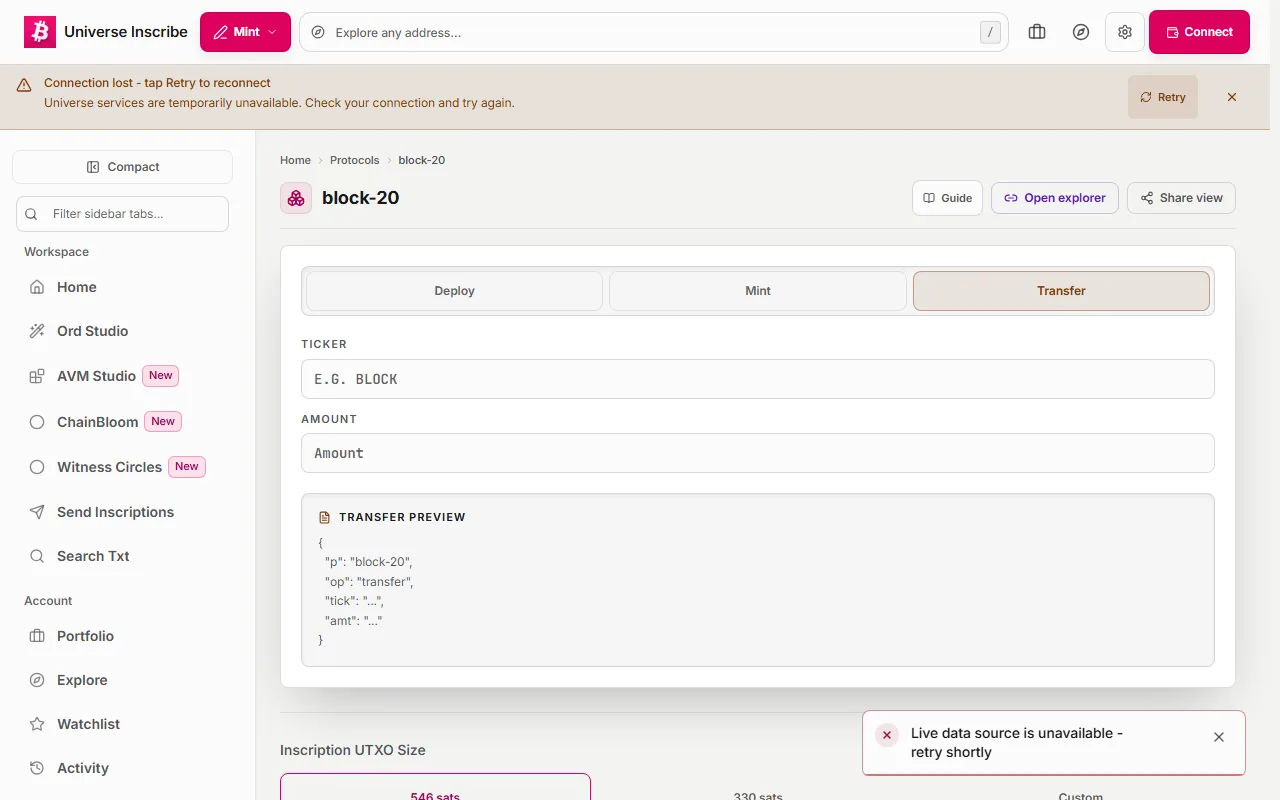Click the block-20 breadcrumb text
This screenshot has height=800, width=1280.
click(x=422, y=160)
